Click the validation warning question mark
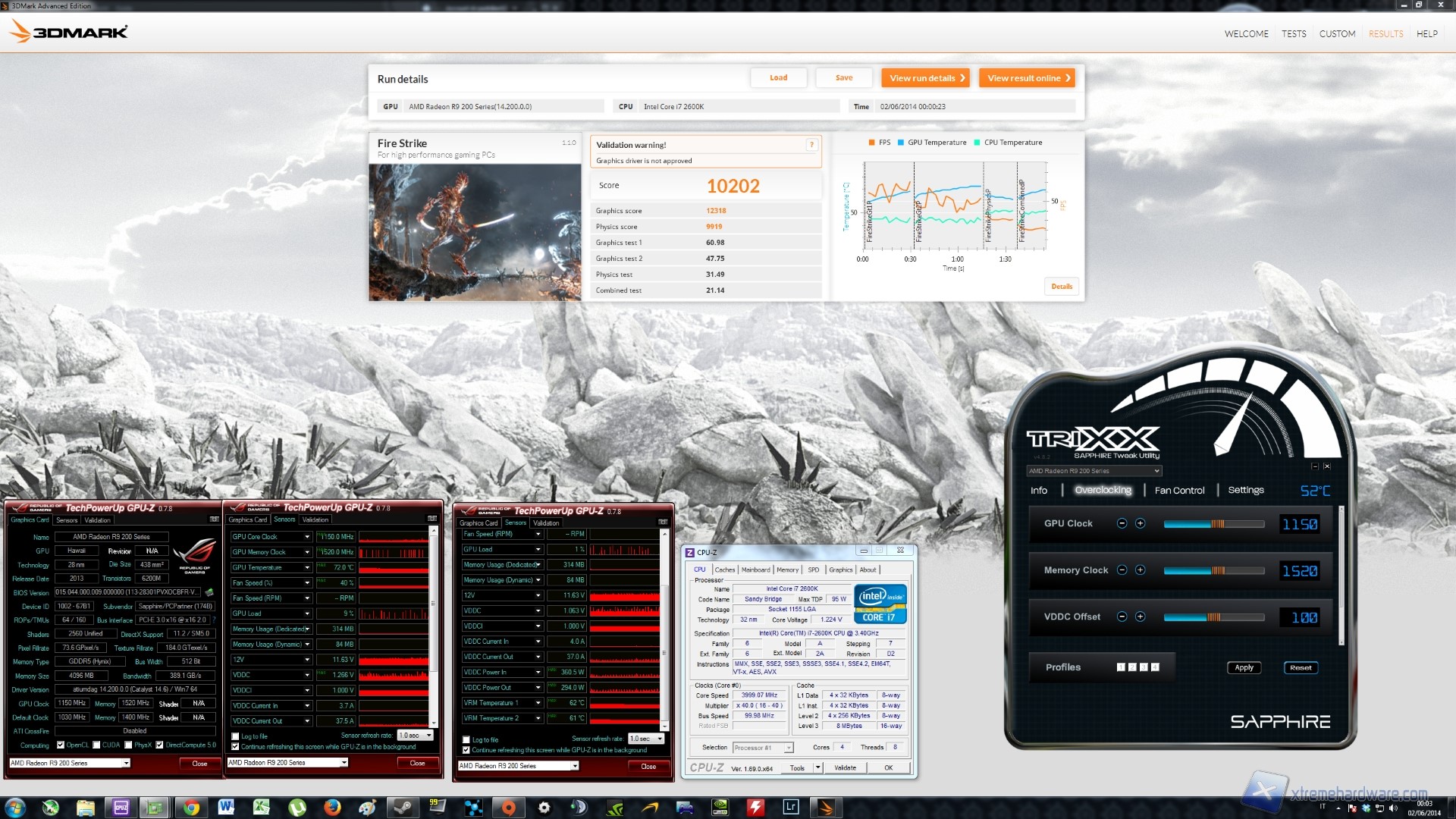 click(x=811, y=145)
